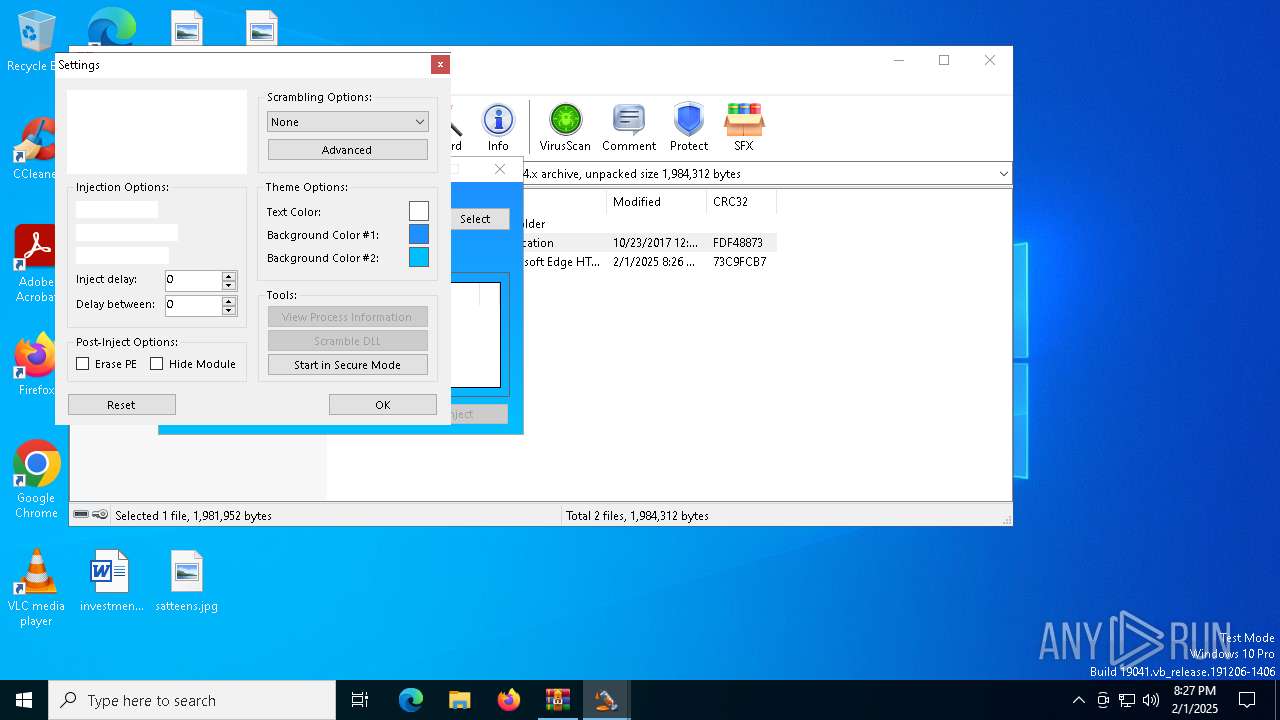Enable the Hide Module checkbox

[x=157, y=364]
